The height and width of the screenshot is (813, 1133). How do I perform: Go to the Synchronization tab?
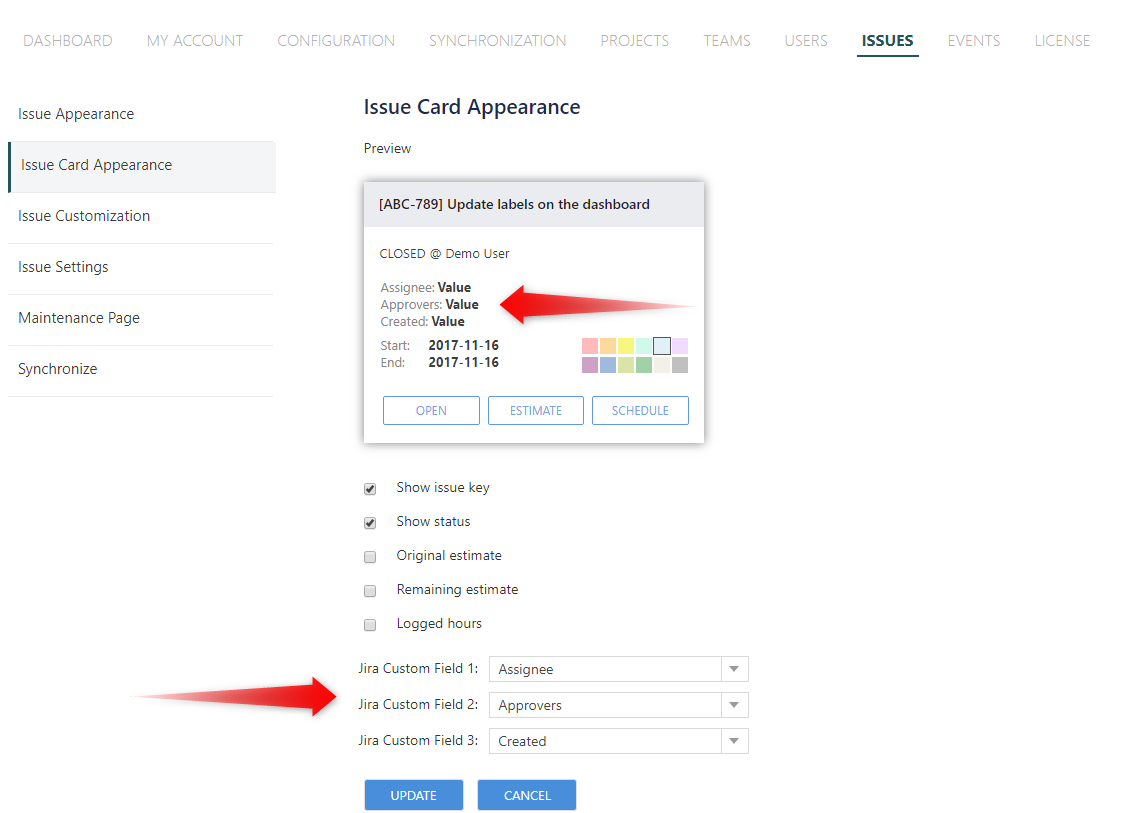(x=497, y=41)
